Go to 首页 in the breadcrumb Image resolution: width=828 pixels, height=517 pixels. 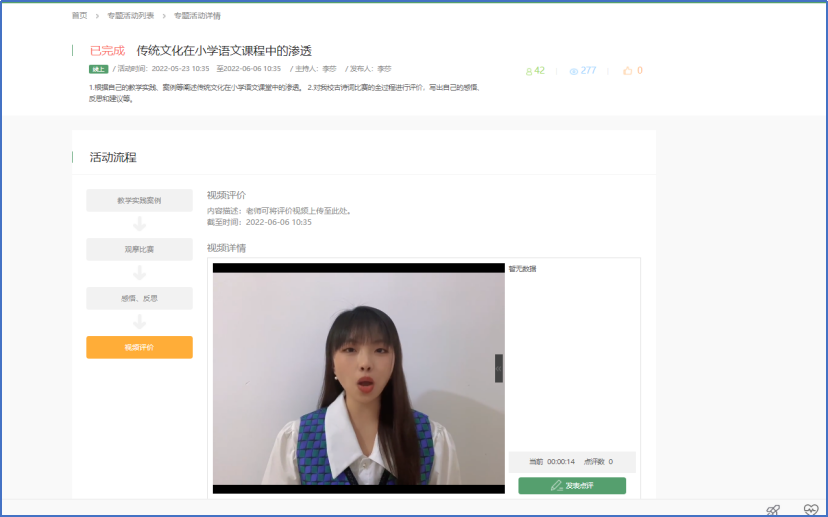pos(80,16)
